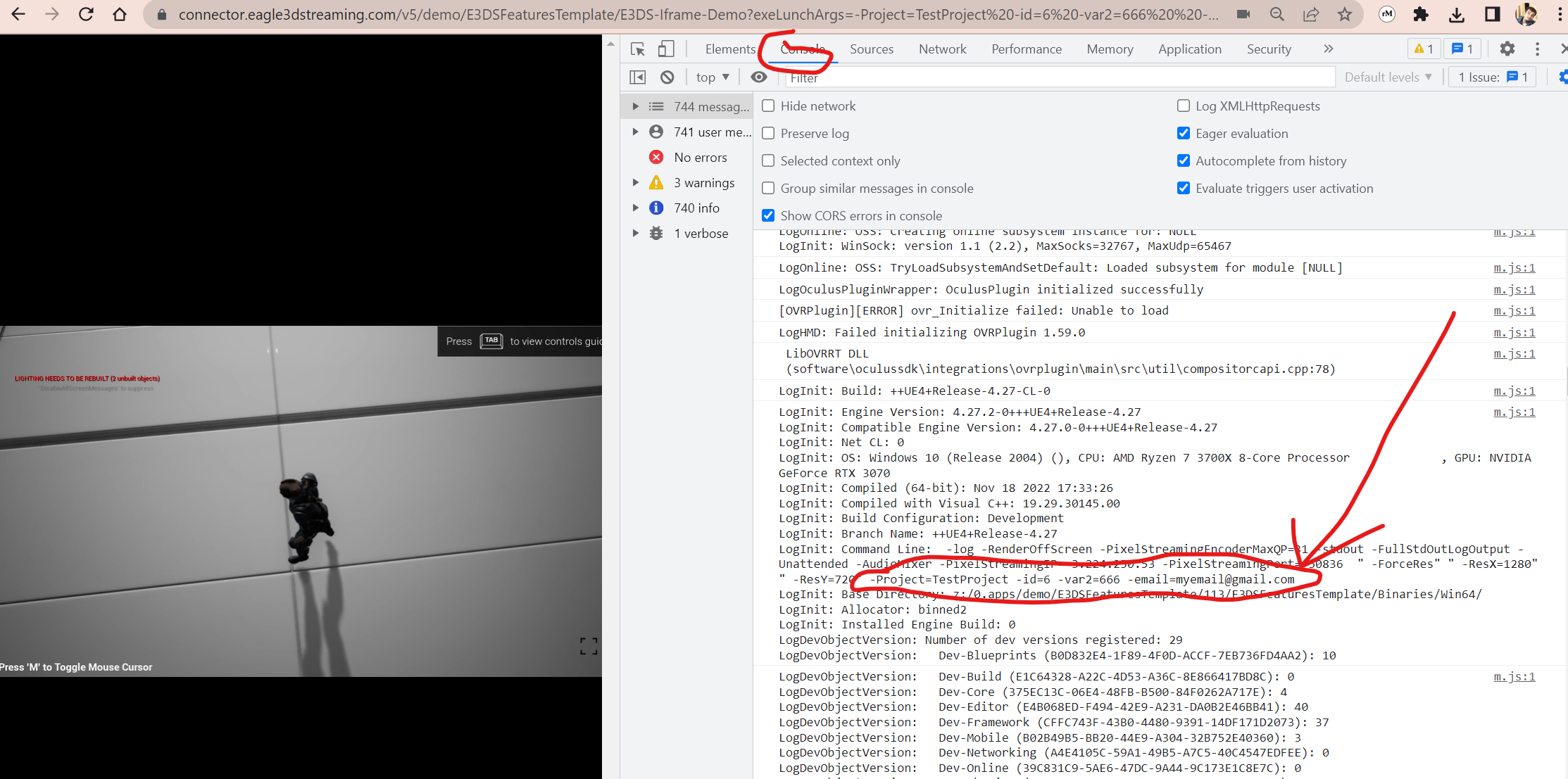Disable Evaluate triggers user activation
Screen dimensions: 1568x779
(1184, 188)
